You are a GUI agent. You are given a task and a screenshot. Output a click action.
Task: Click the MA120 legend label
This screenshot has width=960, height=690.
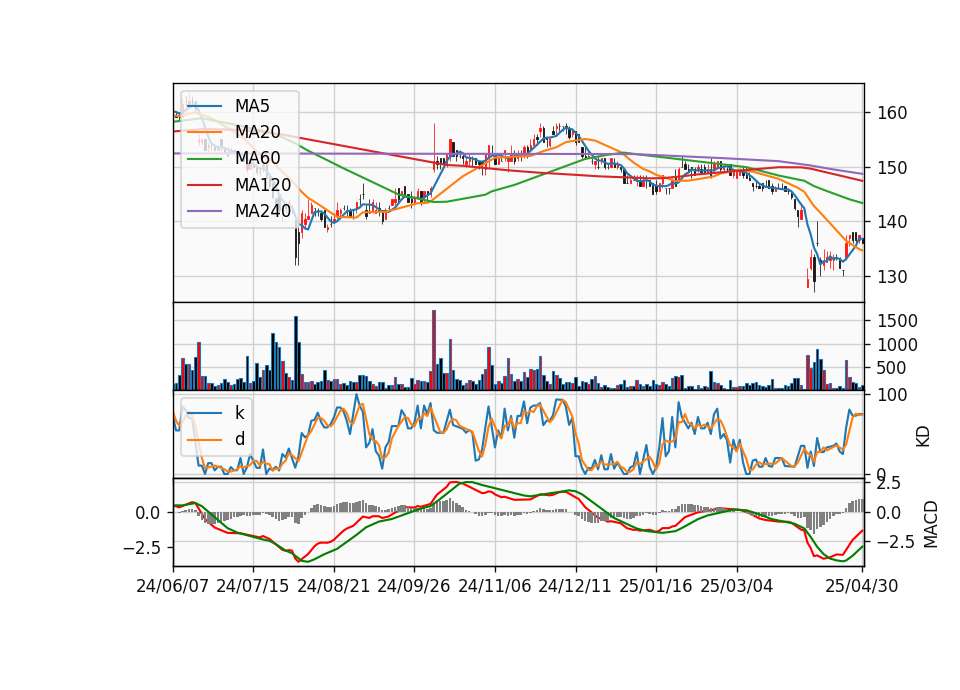(263, 185)
